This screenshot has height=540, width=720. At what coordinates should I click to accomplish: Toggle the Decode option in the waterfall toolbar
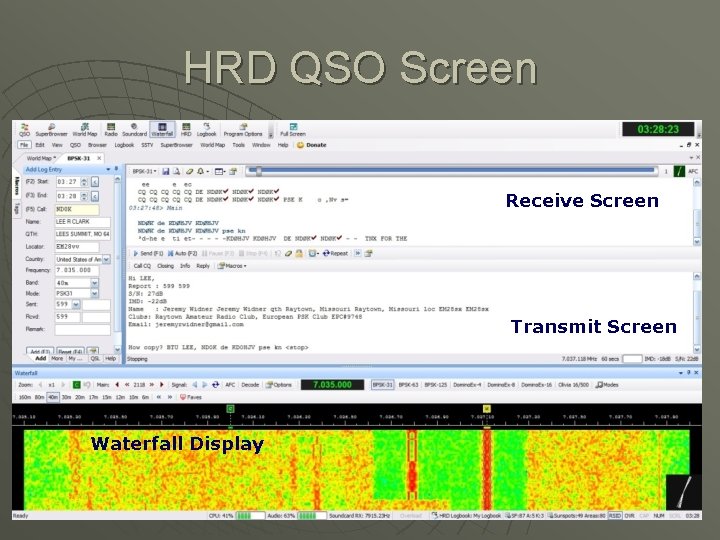pyautogui.click(x=250, y=385)
